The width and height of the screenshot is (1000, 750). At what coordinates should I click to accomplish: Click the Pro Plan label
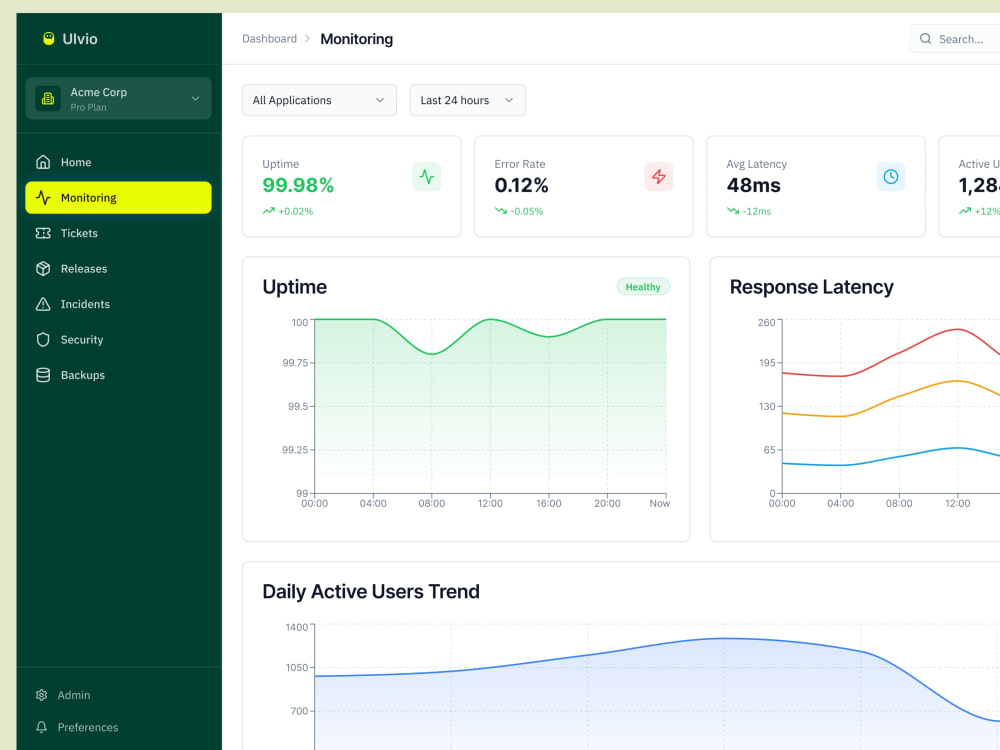89,108
